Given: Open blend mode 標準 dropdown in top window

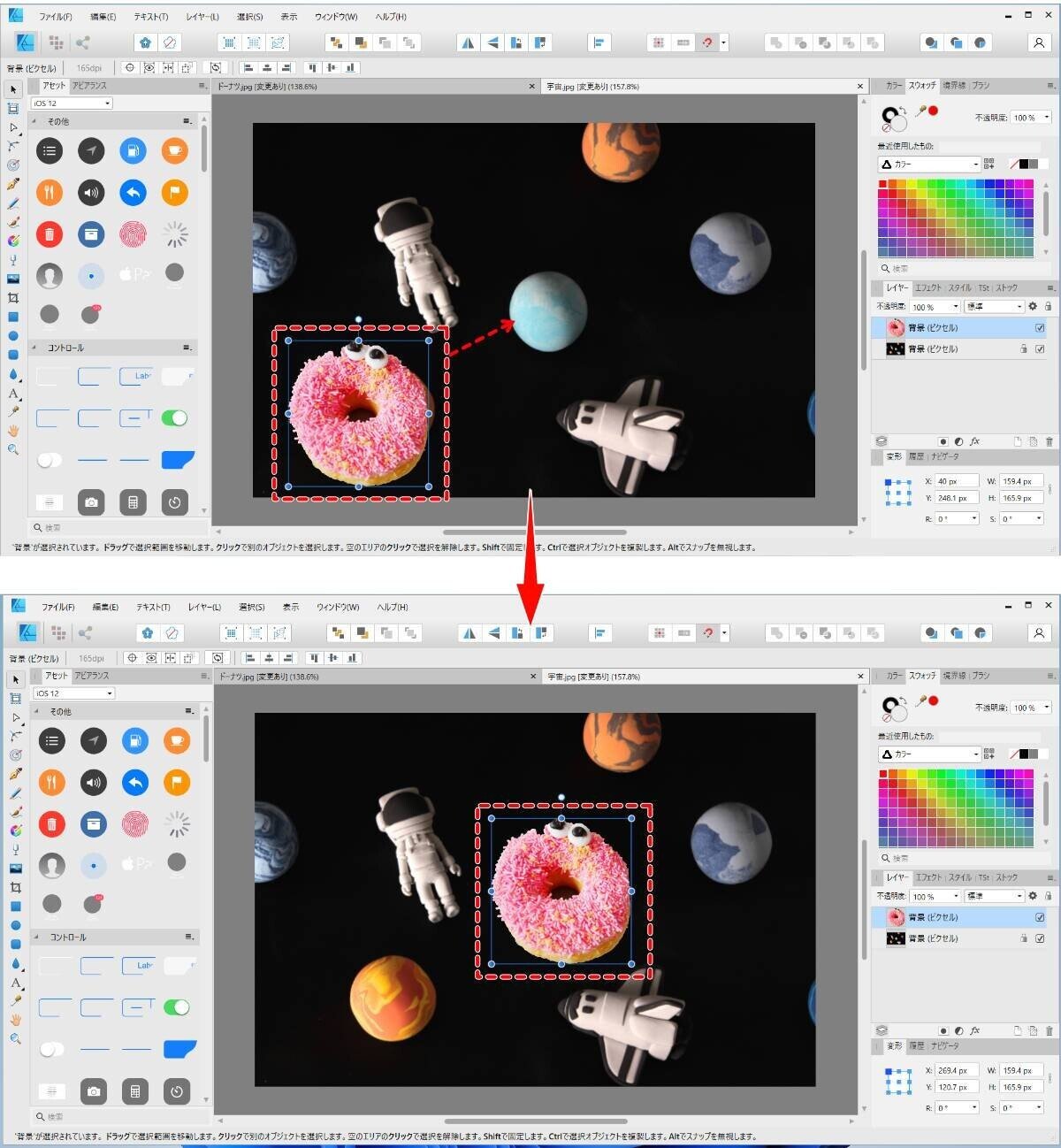Looking at the screenshot, I should click(994, 307).
